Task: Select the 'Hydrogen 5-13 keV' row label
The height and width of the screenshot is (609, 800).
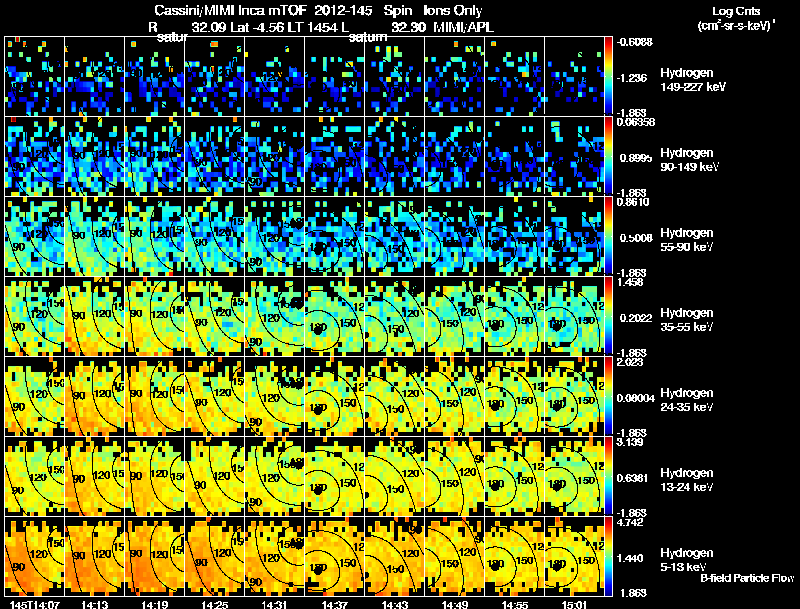Action: (x=686, y=560)
